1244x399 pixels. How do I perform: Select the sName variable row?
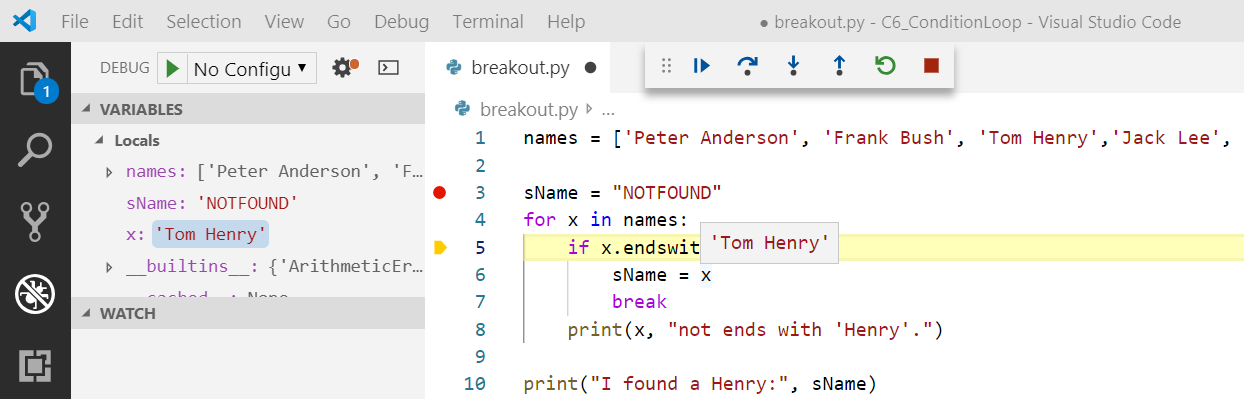[x=248, y=203]
